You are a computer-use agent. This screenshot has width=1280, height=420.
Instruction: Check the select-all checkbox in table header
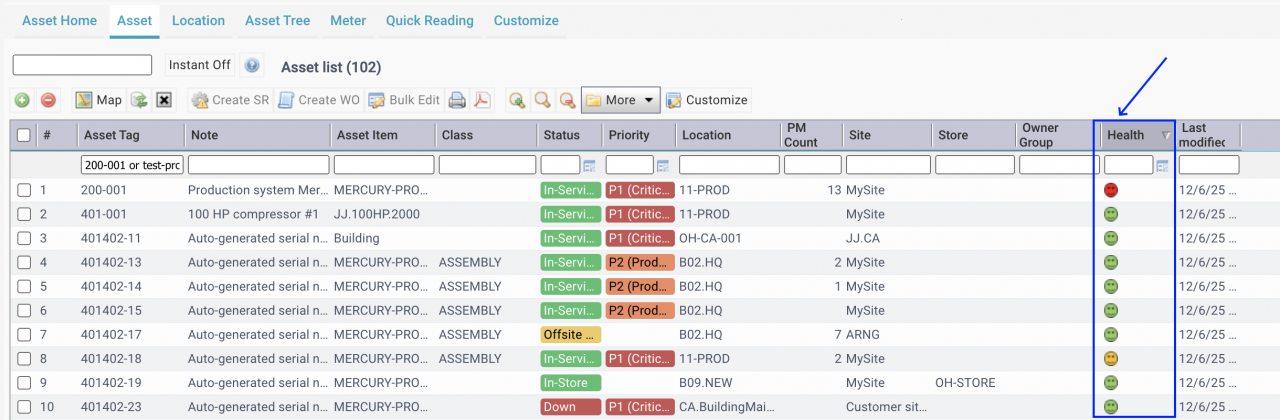pyautogui.click(x=24, y=135)
